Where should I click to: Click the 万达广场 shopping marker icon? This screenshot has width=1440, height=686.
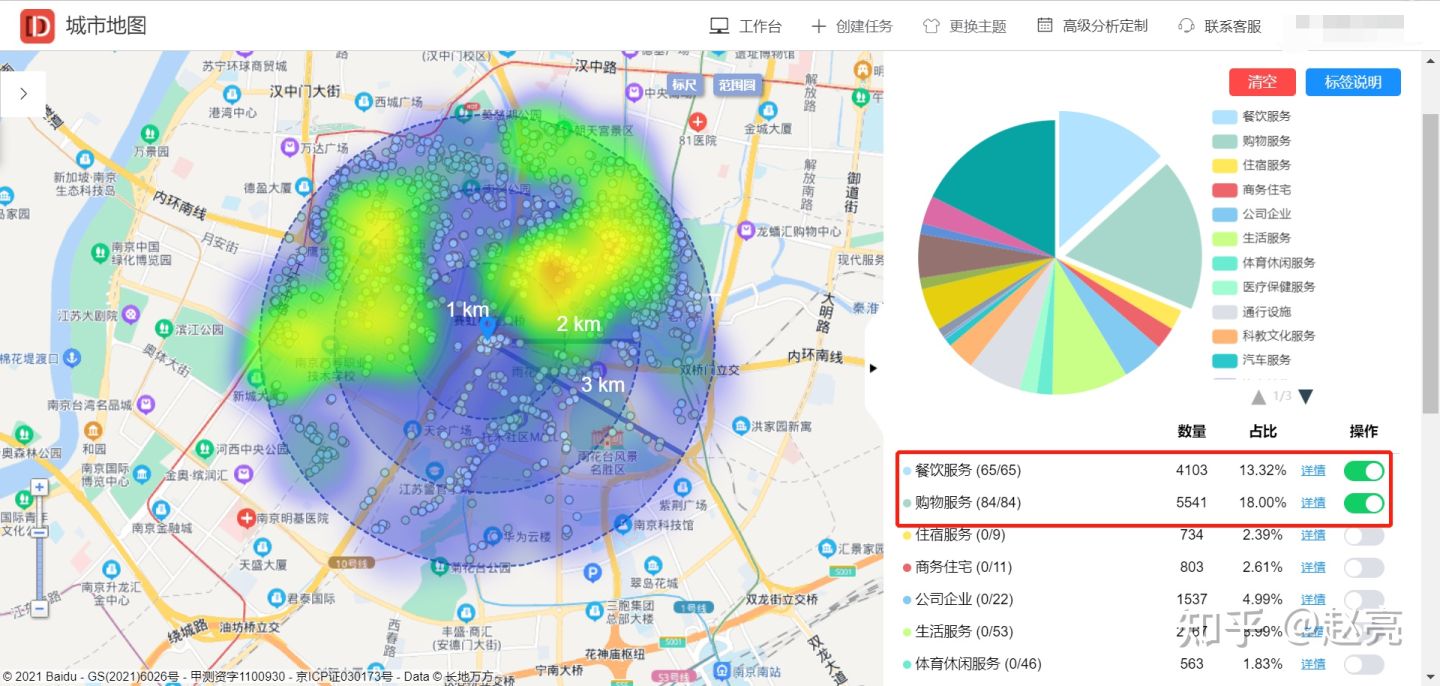[290, 147]
